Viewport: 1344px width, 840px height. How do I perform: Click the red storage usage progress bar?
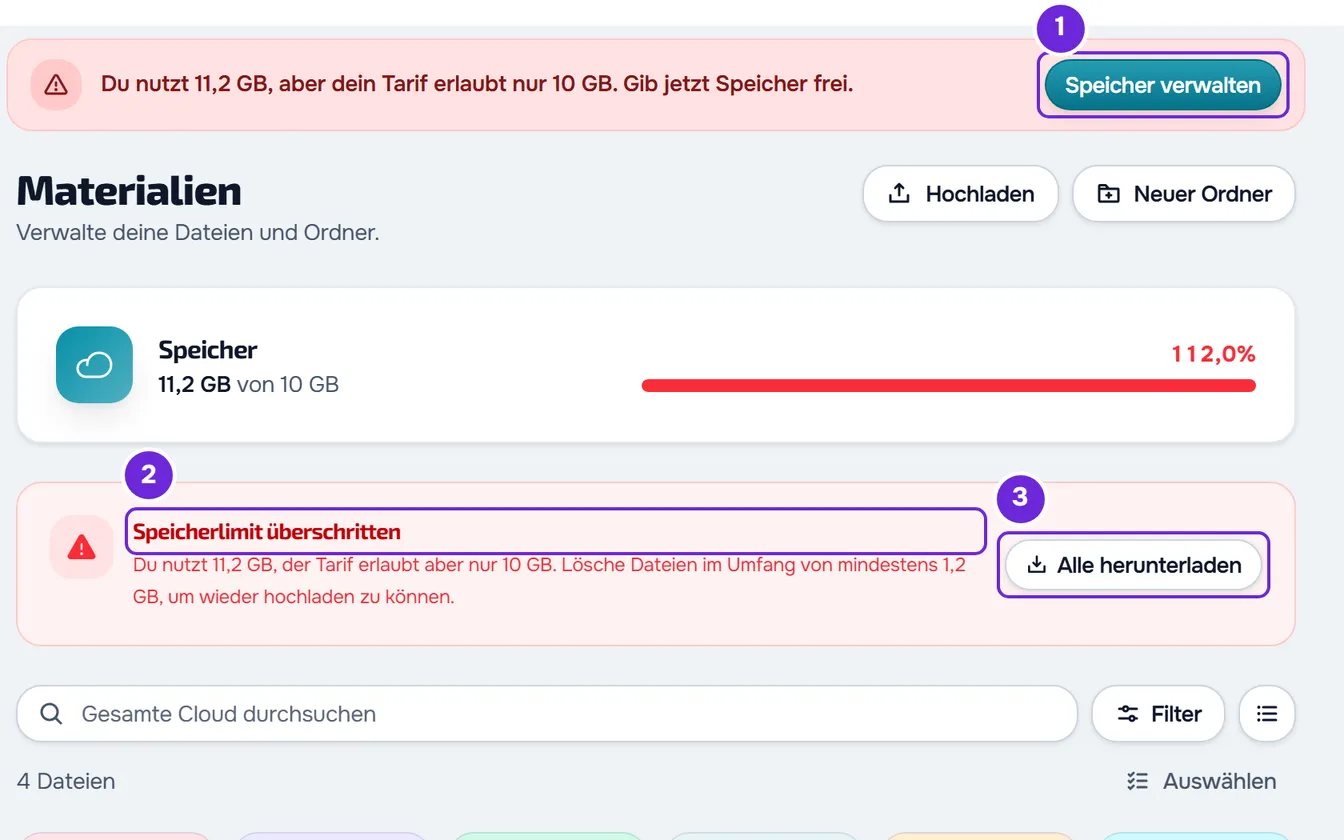948,386
